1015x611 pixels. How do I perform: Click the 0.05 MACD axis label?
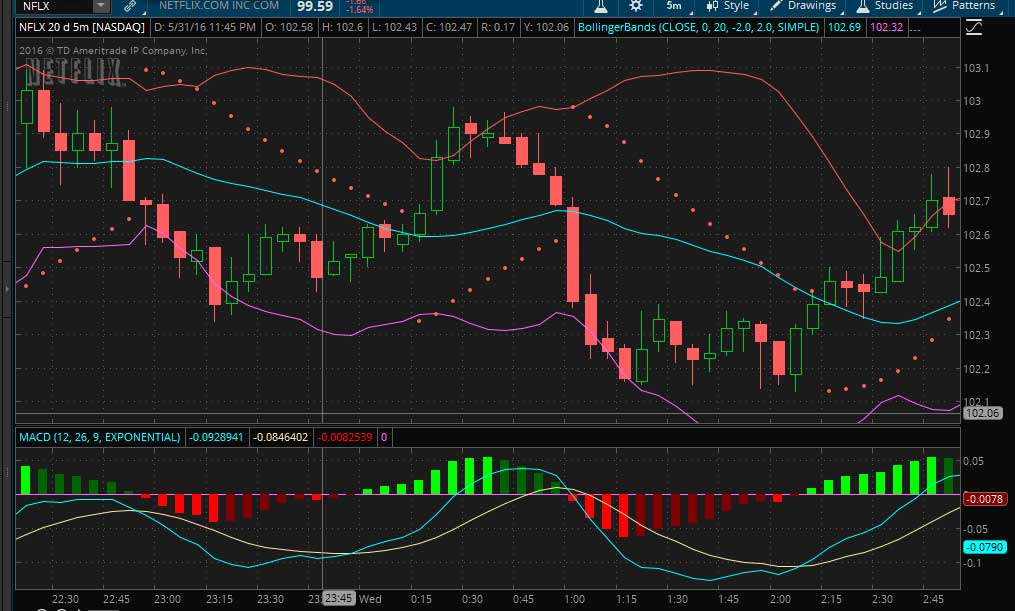click(x=973, y=461)
